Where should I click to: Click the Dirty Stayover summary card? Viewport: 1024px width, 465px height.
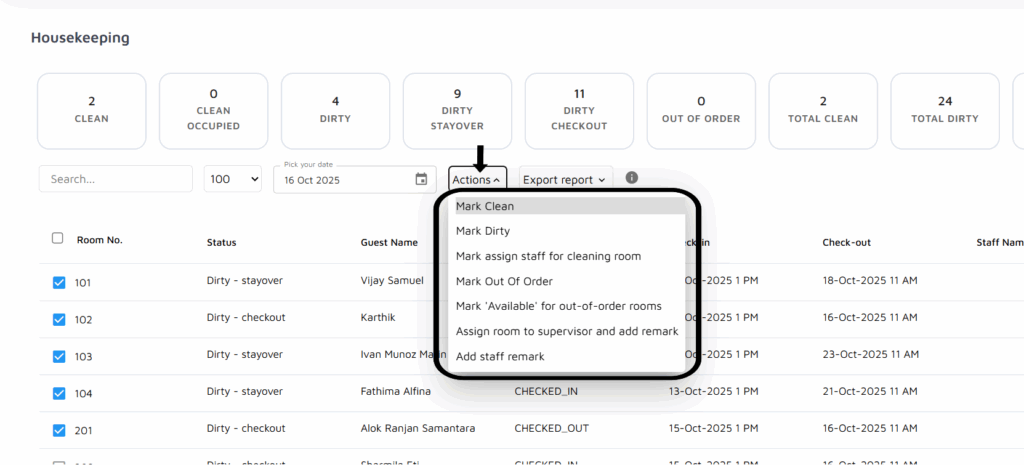(457, 110)
